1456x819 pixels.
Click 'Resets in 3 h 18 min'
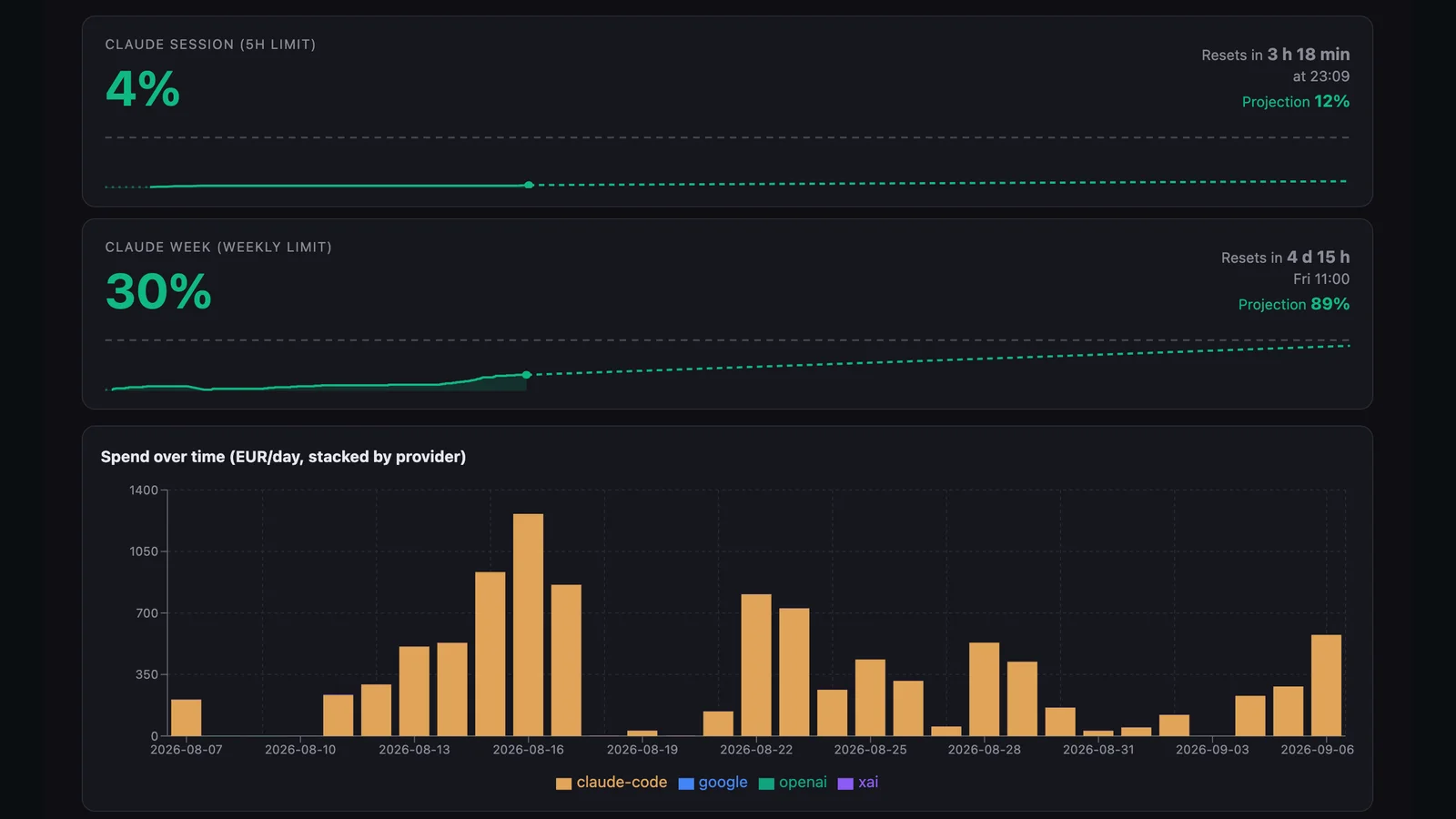[1276, 55]
